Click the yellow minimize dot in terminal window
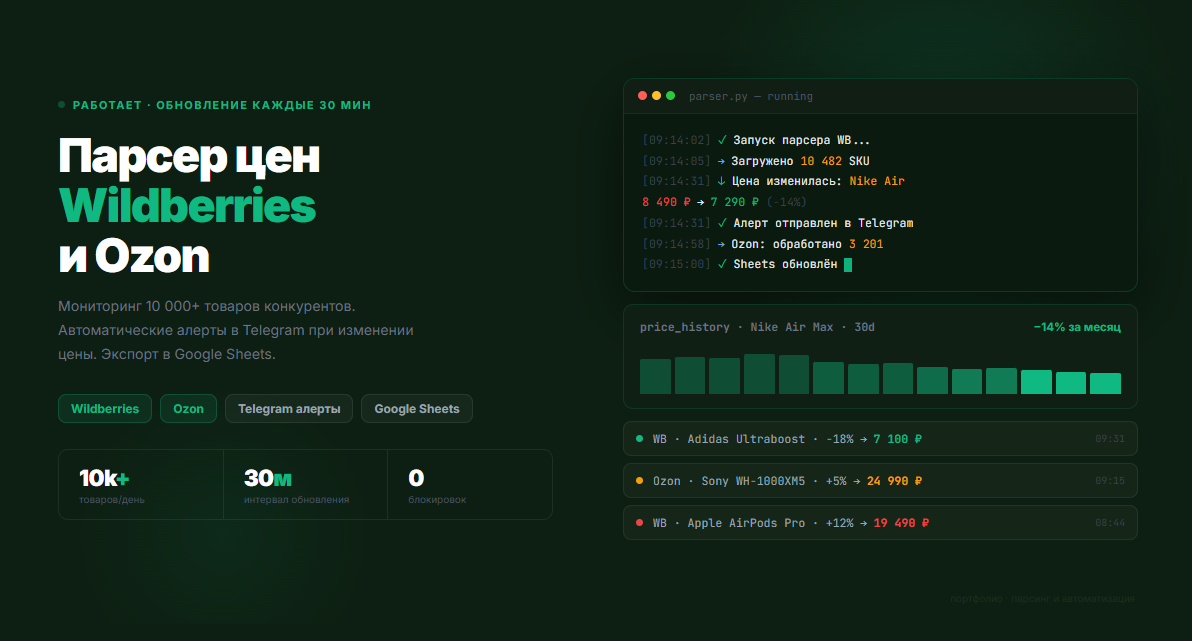The width and height of the screenshot is (1192, 641). 656,96
